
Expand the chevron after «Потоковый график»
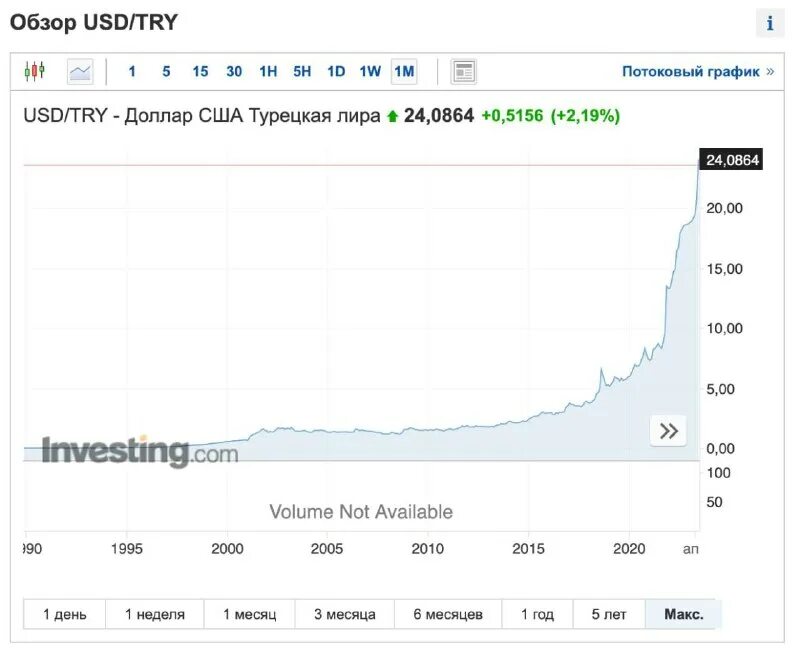click(x=770, y=71)
